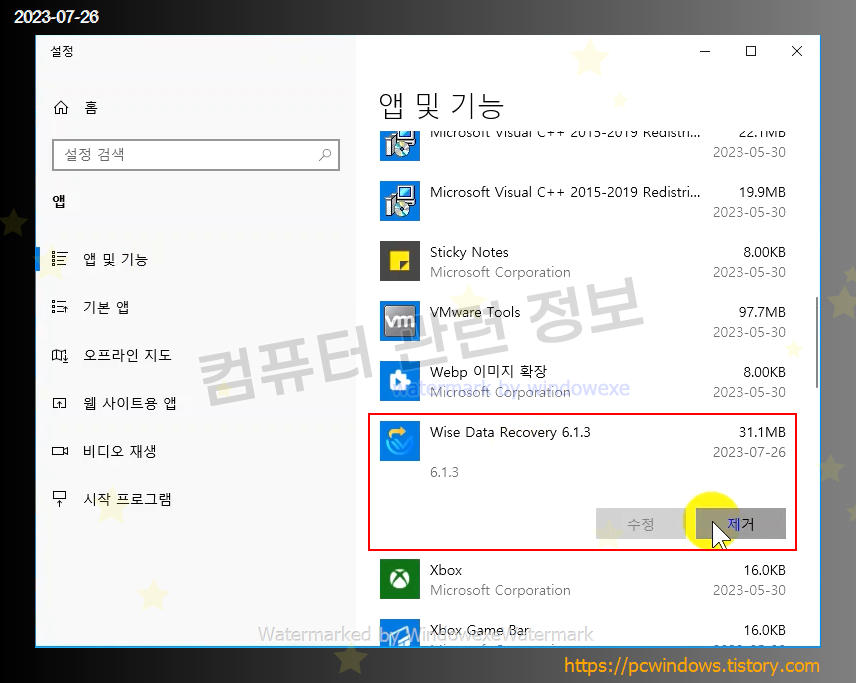This screenshot has height=683, width=856.
Task: Maximize the 설정 window
Action: (751, 51)
